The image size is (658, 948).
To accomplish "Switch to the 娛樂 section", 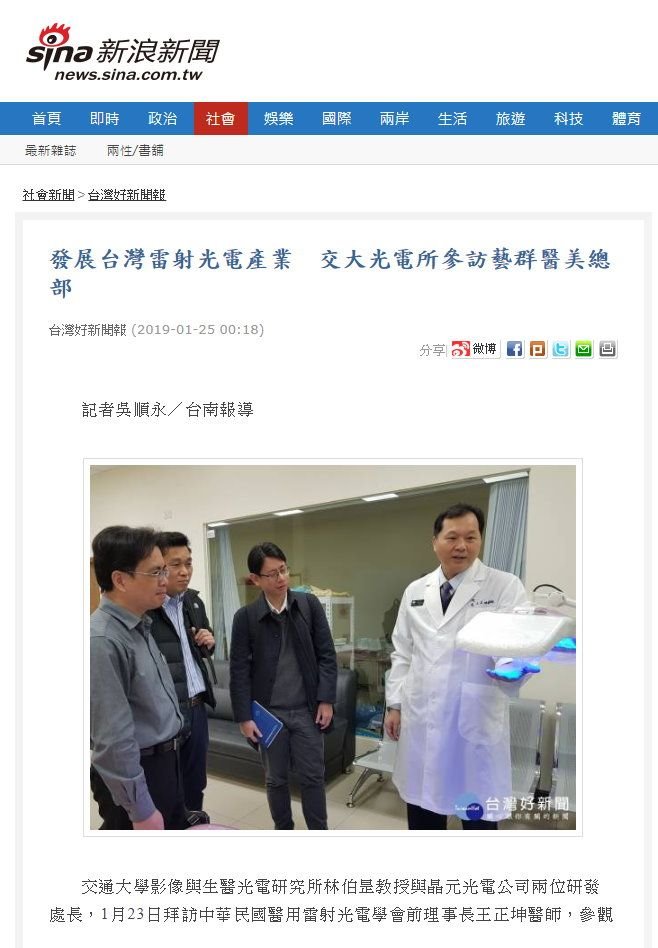I will pos(279,118).
